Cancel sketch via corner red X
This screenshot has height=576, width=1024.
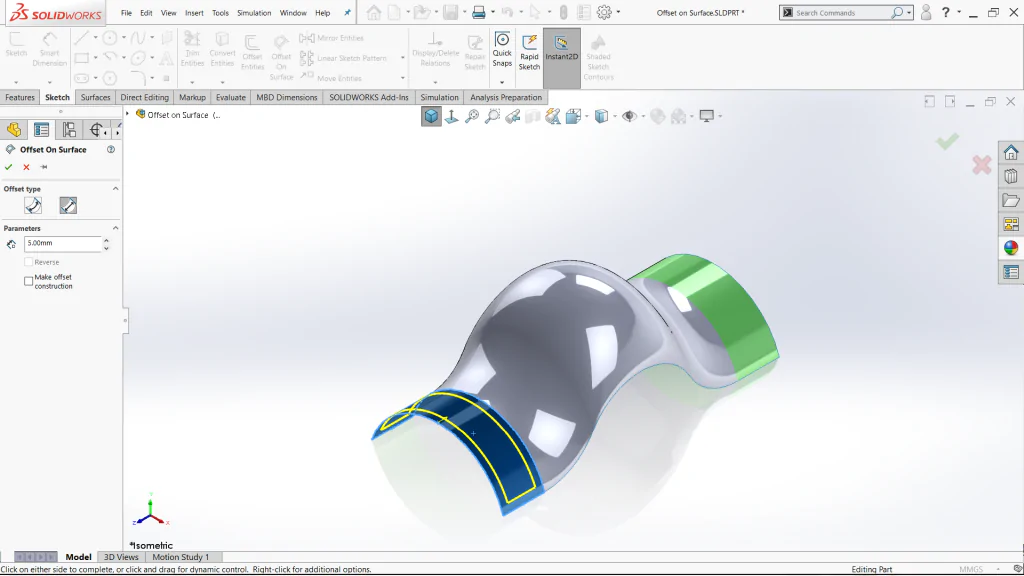982,165
